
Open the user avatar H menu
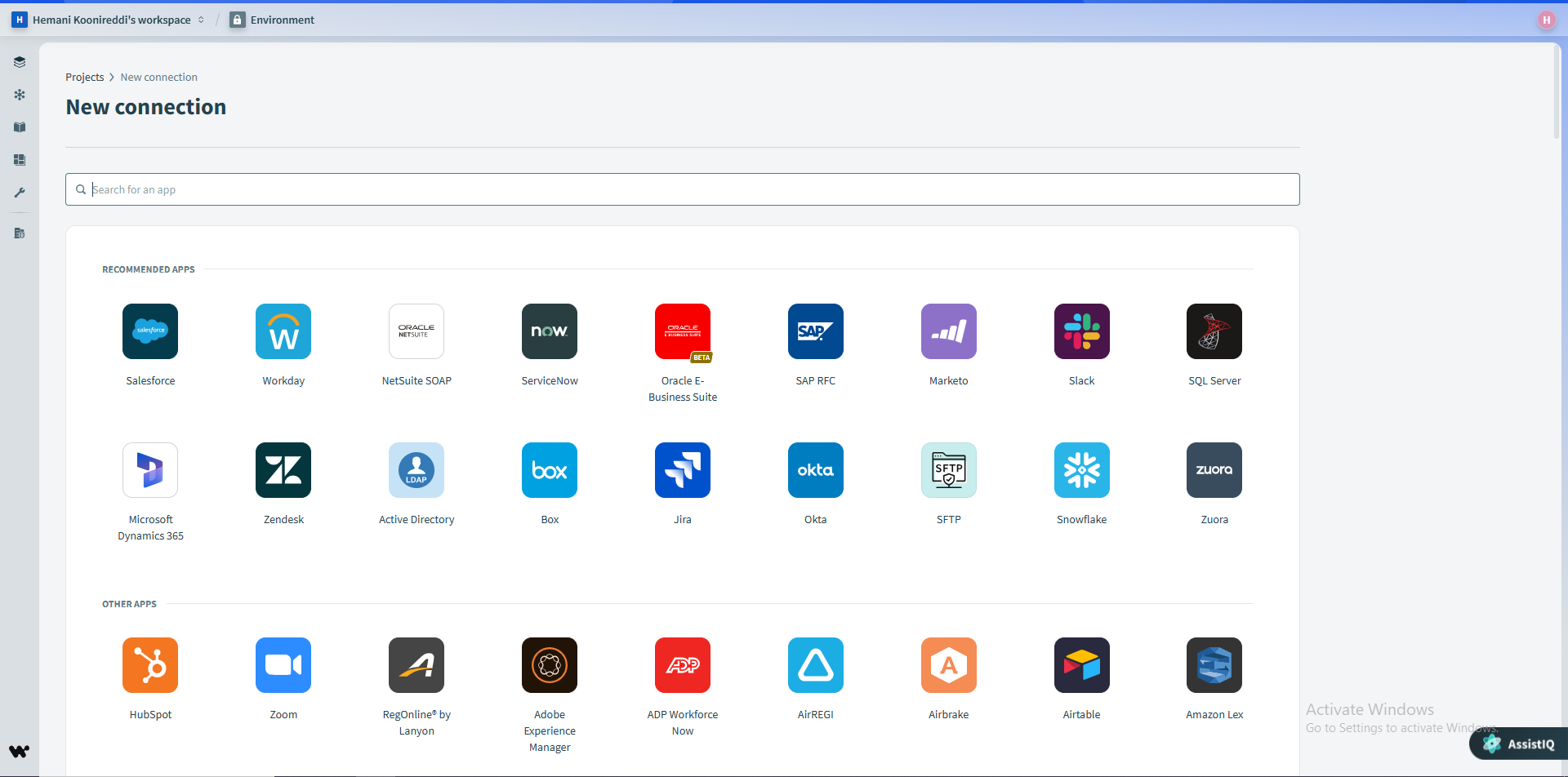(1546, 20)
